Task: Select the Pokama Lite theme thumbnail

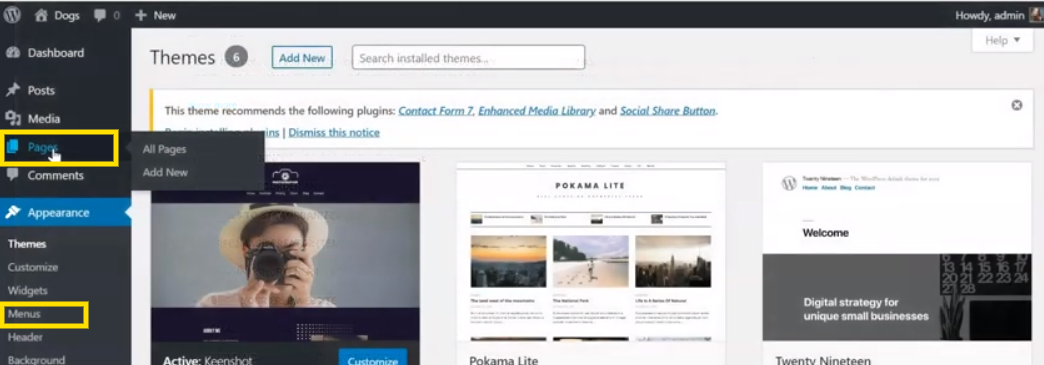Action: tap(591, 252)
